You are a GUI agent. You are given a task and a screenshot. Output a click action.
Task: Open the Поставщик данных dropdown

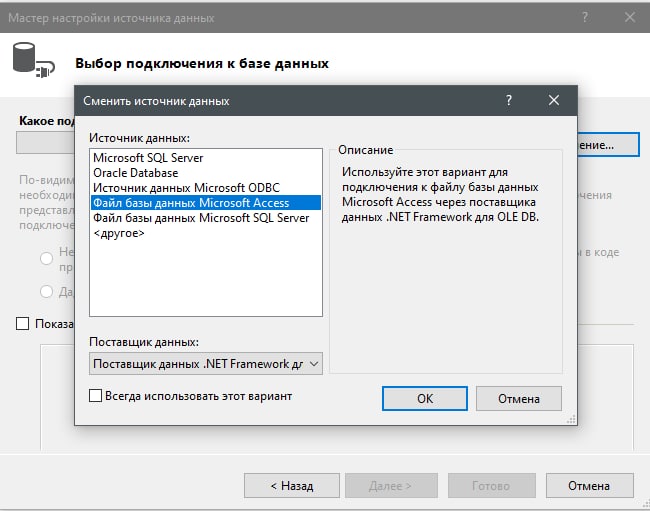pyautogui.click(x=206, y=364)
